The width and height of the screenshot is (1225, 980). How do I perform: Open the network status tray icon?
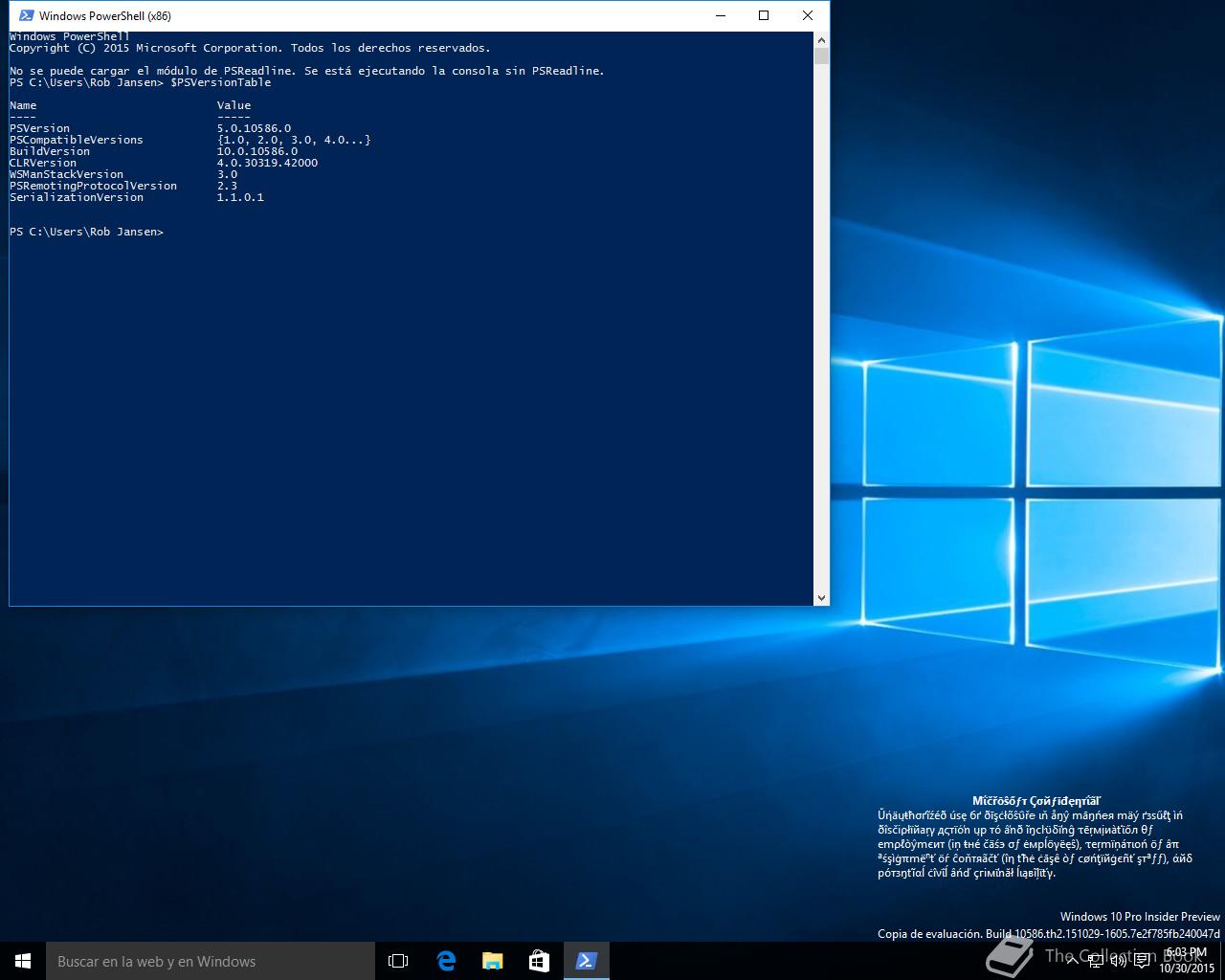point(1096,961)
